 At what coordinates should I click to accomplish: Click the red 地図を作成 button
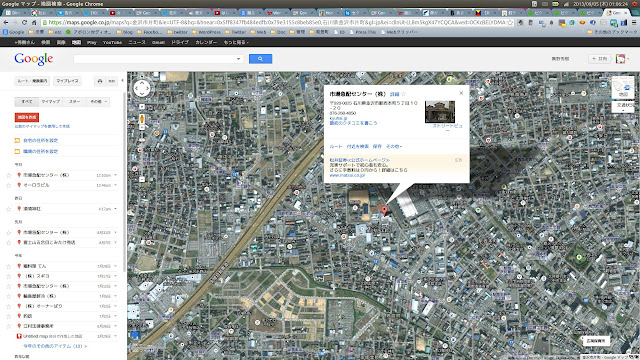[x=27, y=117]
